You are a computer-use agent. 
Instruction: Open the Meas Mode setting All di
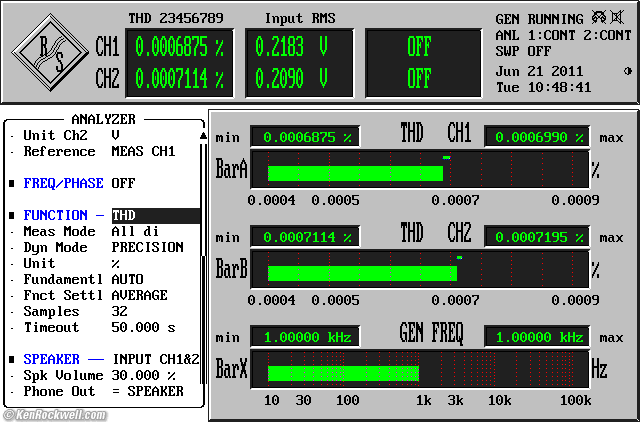tap(135, 231)
